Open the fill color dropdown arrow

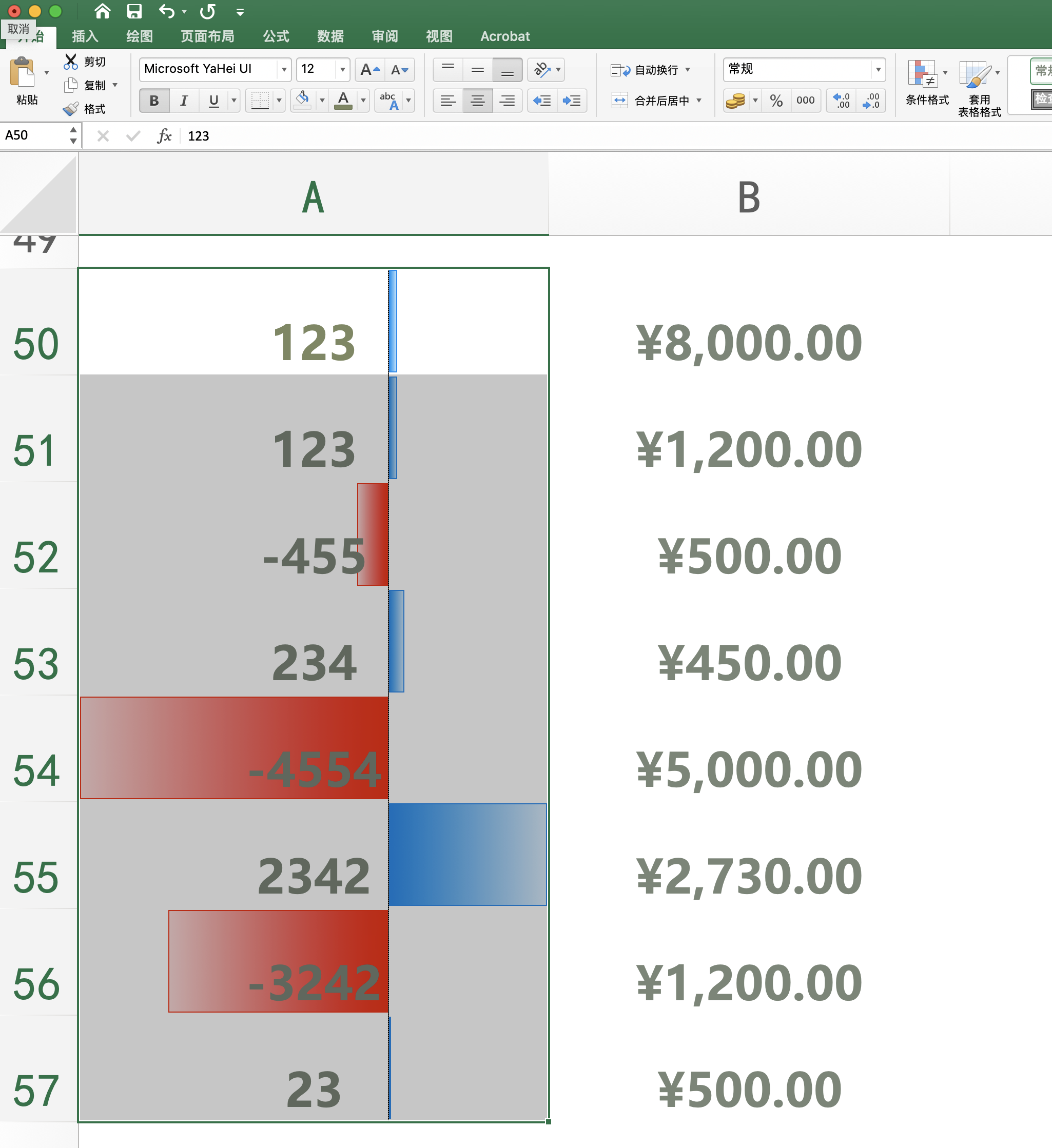[322, 101]
